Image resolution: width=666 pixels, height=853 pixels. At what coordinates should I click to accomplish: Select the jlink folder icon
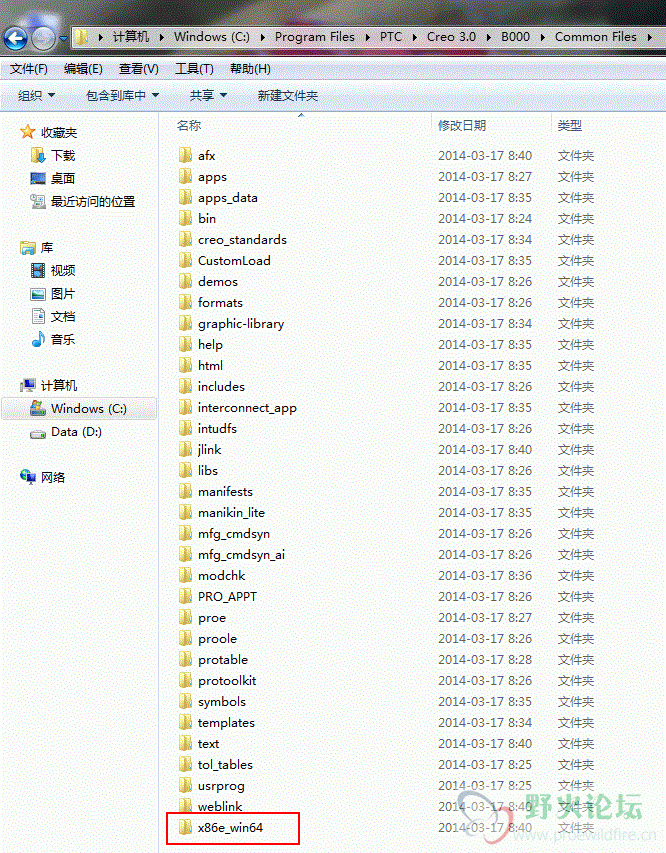point(186,449)
